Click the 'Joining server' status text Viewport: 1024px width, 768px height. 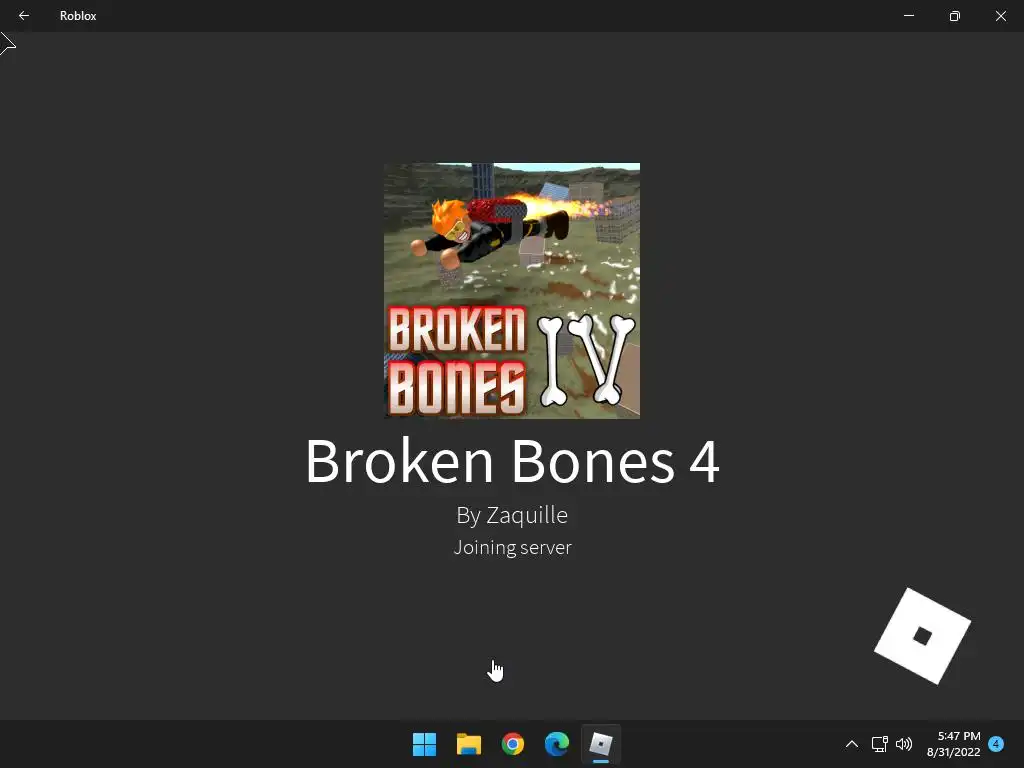[x=512, y=547]
